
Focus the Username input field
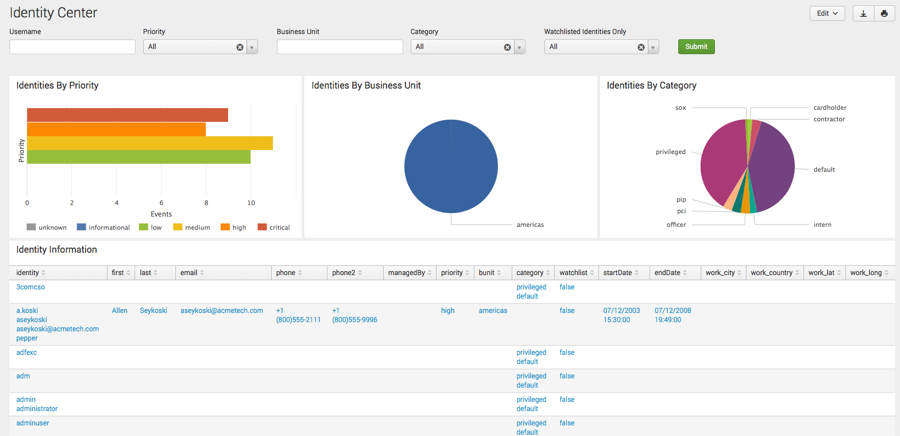[x=72, y=47]
